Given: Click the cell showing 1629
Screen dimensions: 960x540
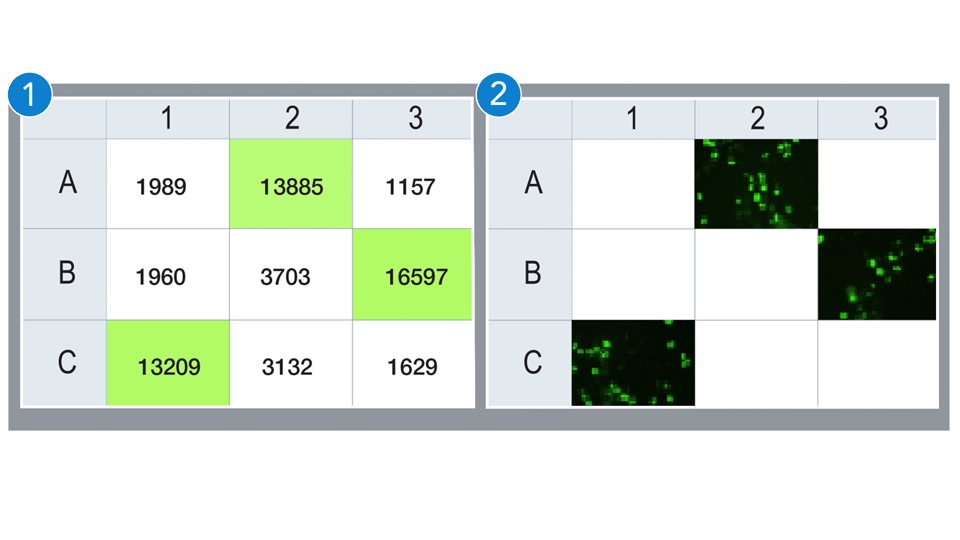Looking at the screenshot, I should [412, 366].
